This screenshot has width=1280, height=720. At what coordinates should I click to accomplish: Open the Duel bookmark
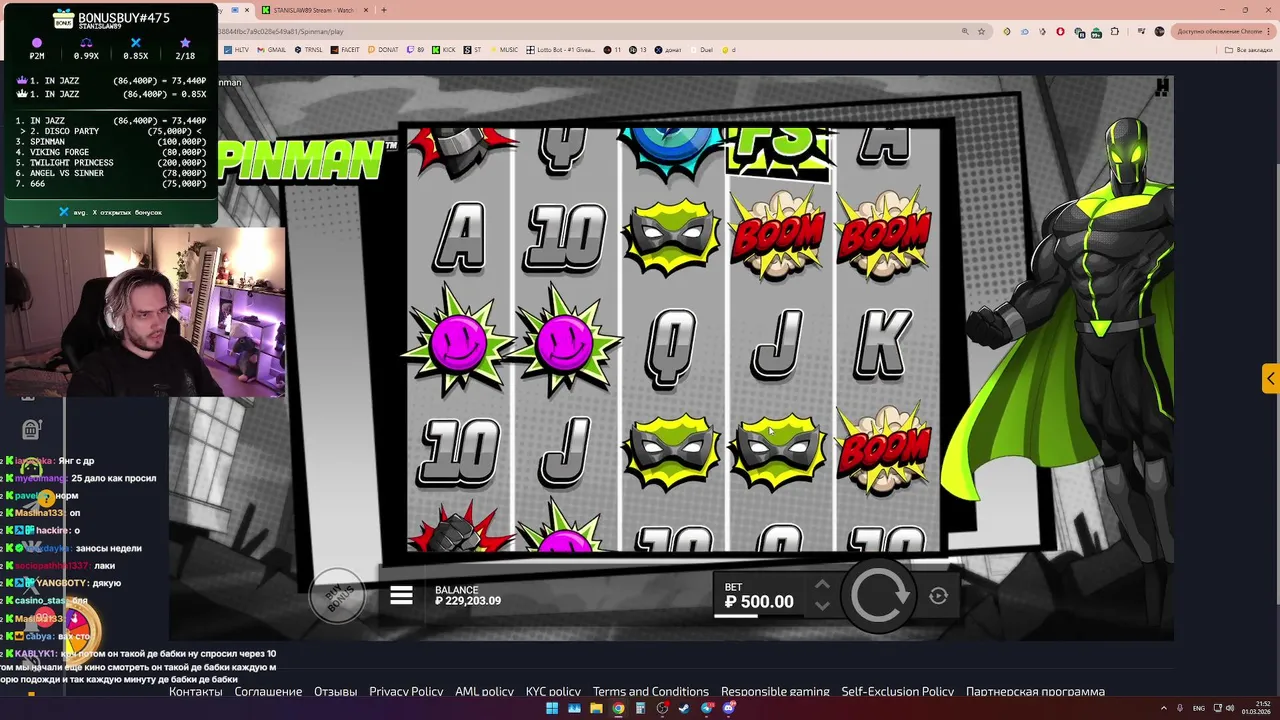coord(700,49)
